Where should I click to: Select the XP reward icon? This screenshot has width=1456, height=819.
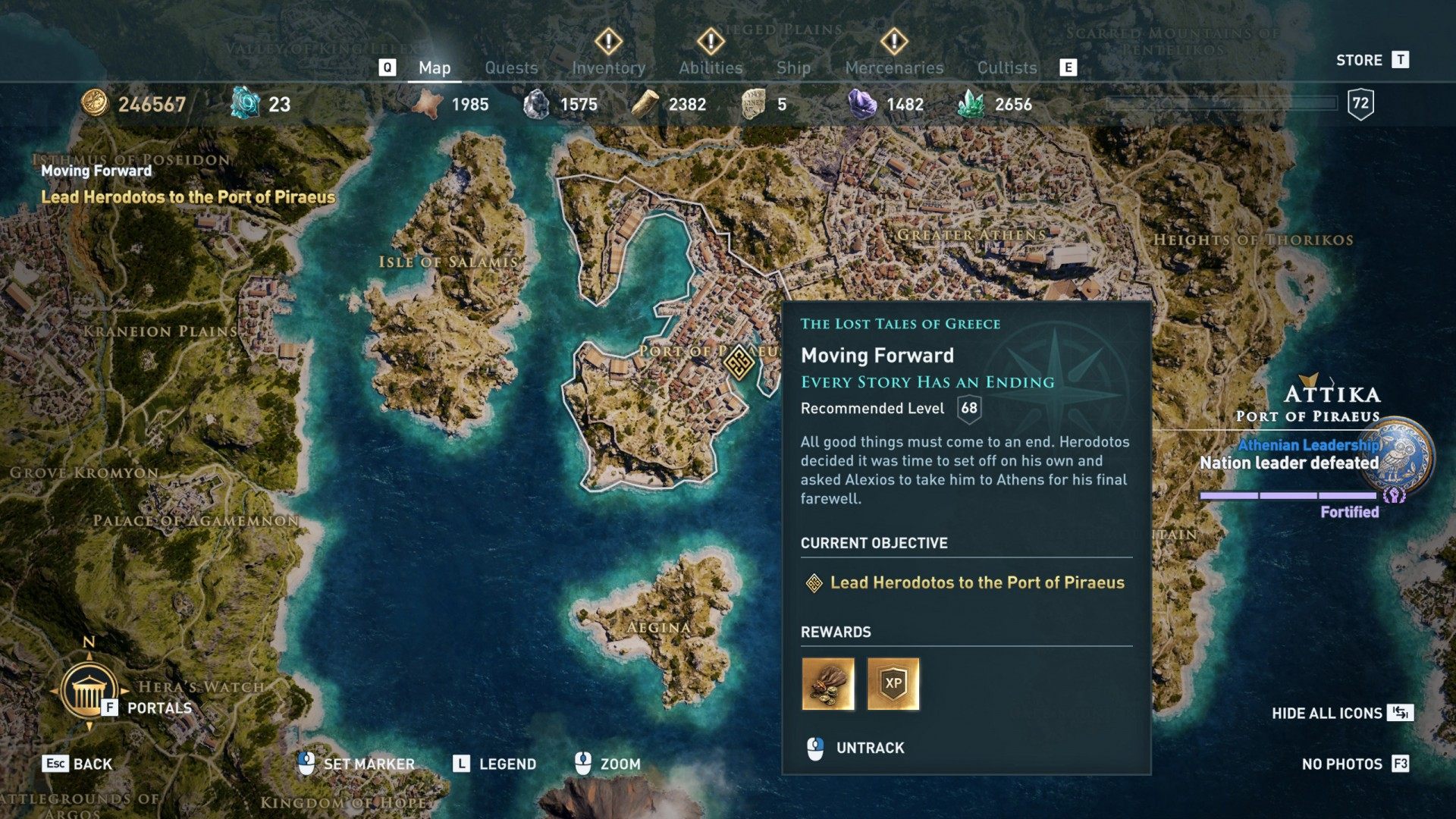(893, 684)
